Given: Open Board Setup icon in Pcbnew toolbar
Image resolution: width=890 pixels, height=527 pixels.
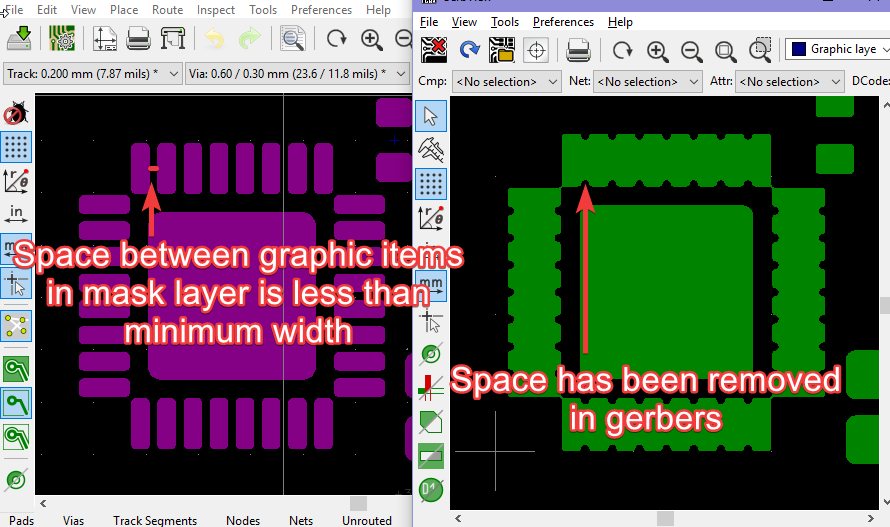Looking at the screenshot, I should (x=62, y=39).
